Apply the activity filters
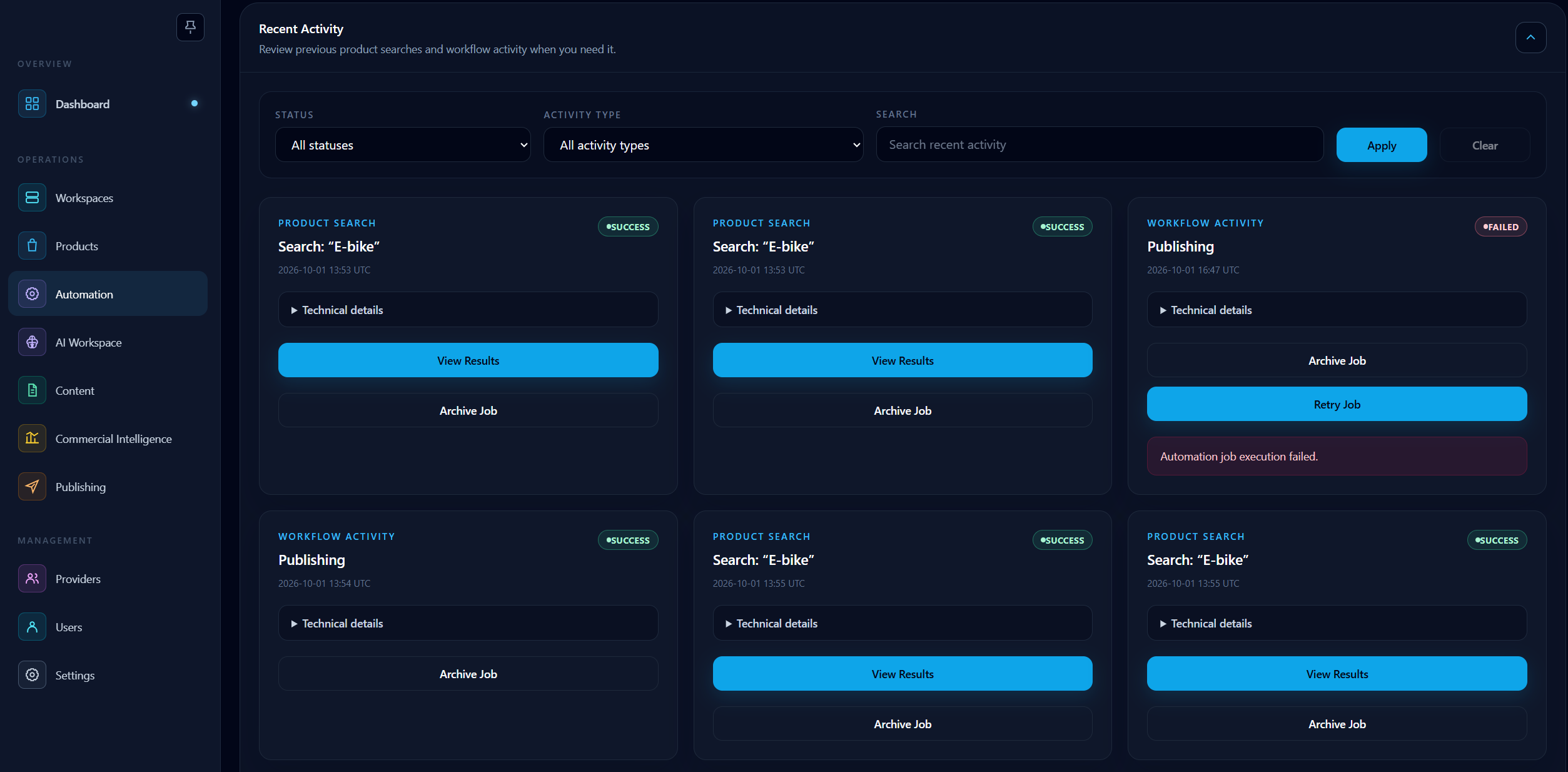The width and height of the screenshot is (1568, 772). [1382, 145]
